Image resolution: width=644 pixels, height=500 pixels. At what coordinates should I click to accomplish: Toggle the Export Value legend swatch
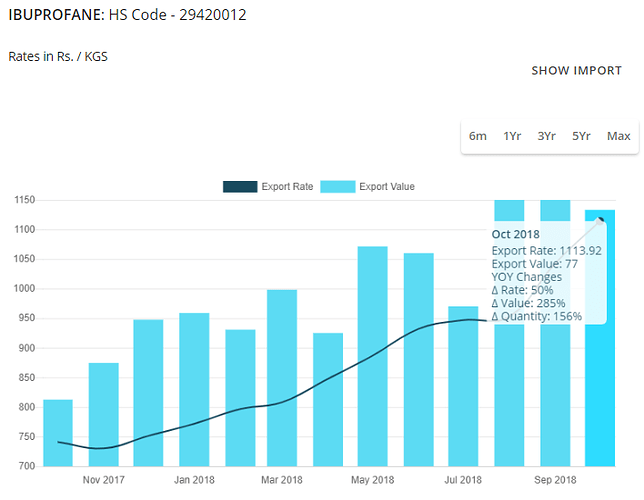(x=338, y=187)
